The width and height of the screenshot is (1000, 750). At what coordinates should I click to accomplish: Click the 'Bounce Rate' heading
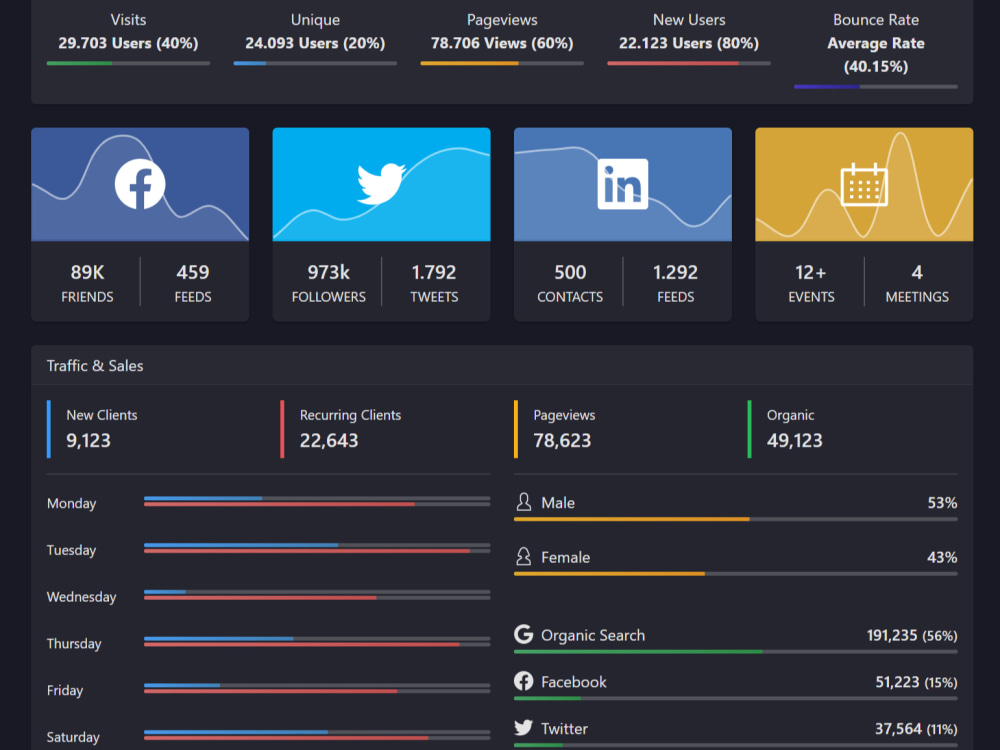pos(876,20)
